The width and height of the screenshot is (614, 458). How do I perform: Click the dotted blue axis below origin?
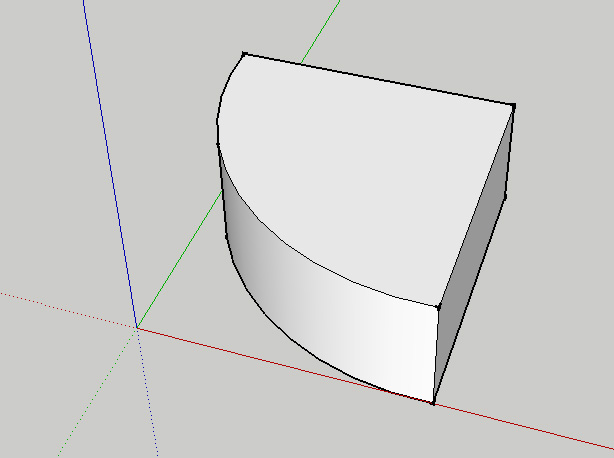click(x=148, y=400)
